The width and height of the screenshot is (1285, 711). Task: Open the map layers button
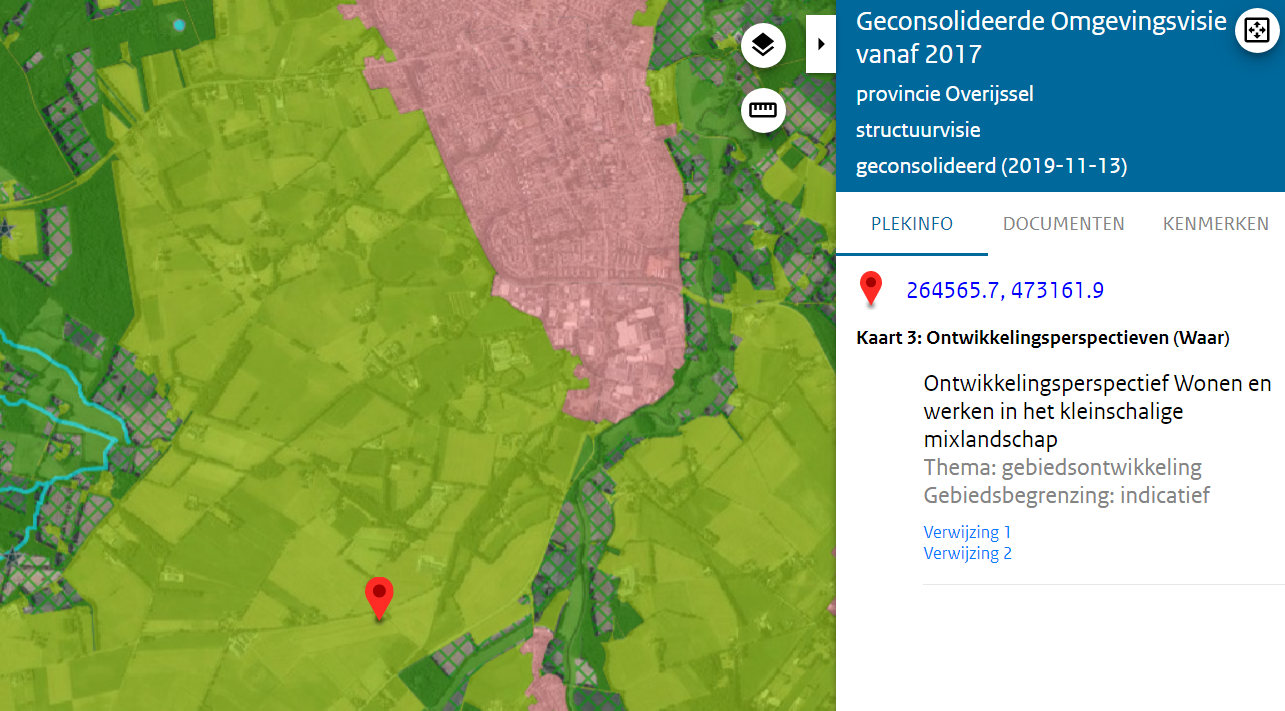tap(763, 45)
